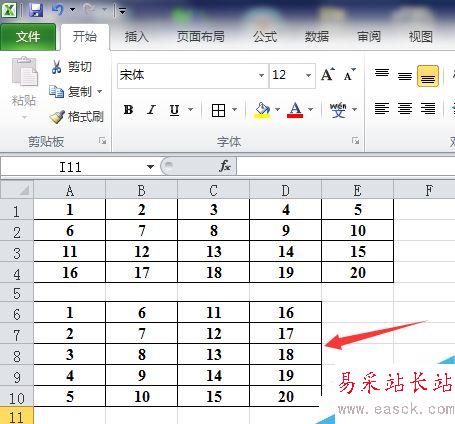Viewport: 455px width, 424px height.
Task: Open fill color dropdown arrow
Action: pos(277,109)
